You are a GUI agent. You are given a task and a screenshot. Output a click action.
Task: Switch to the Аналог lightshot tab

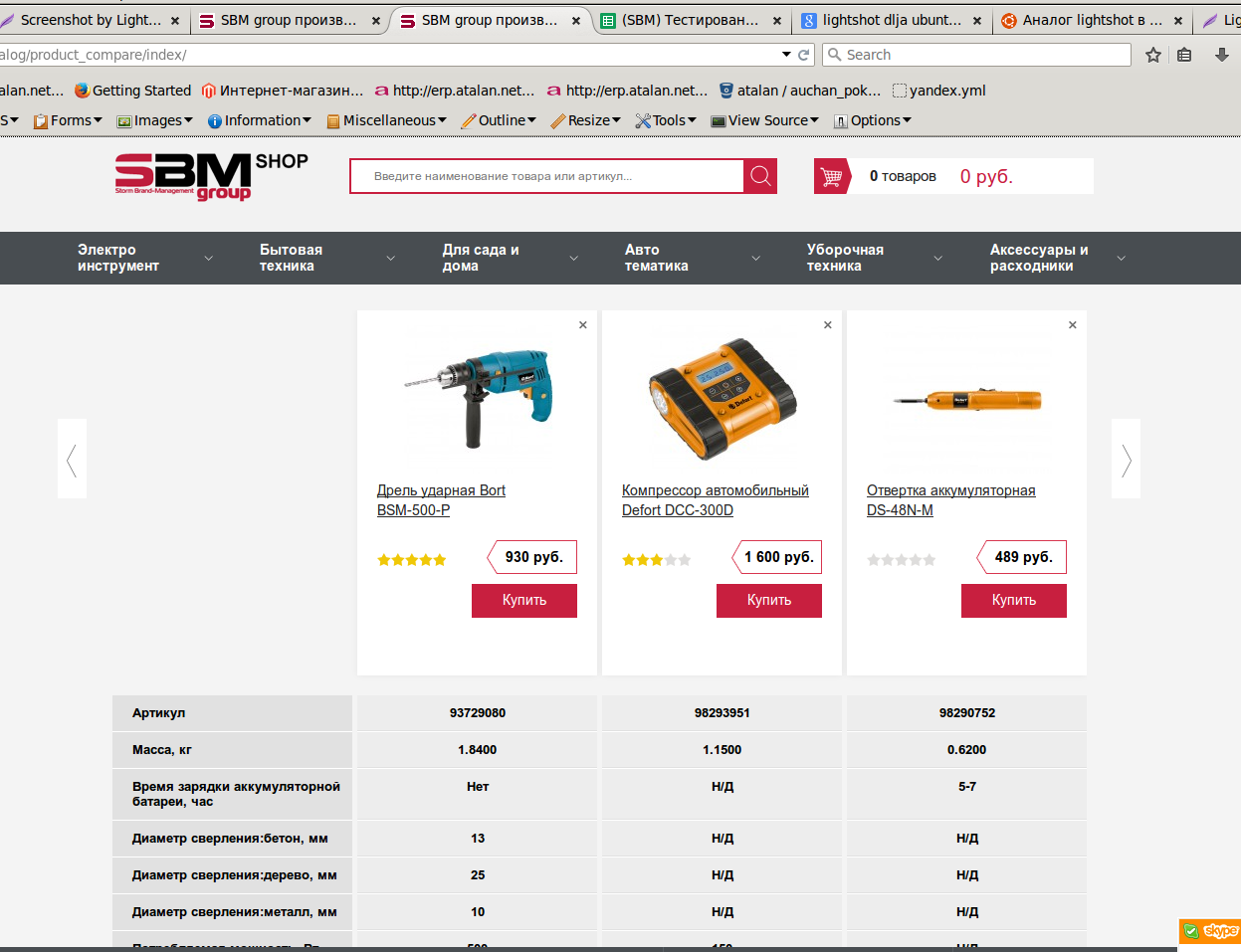1092,20
